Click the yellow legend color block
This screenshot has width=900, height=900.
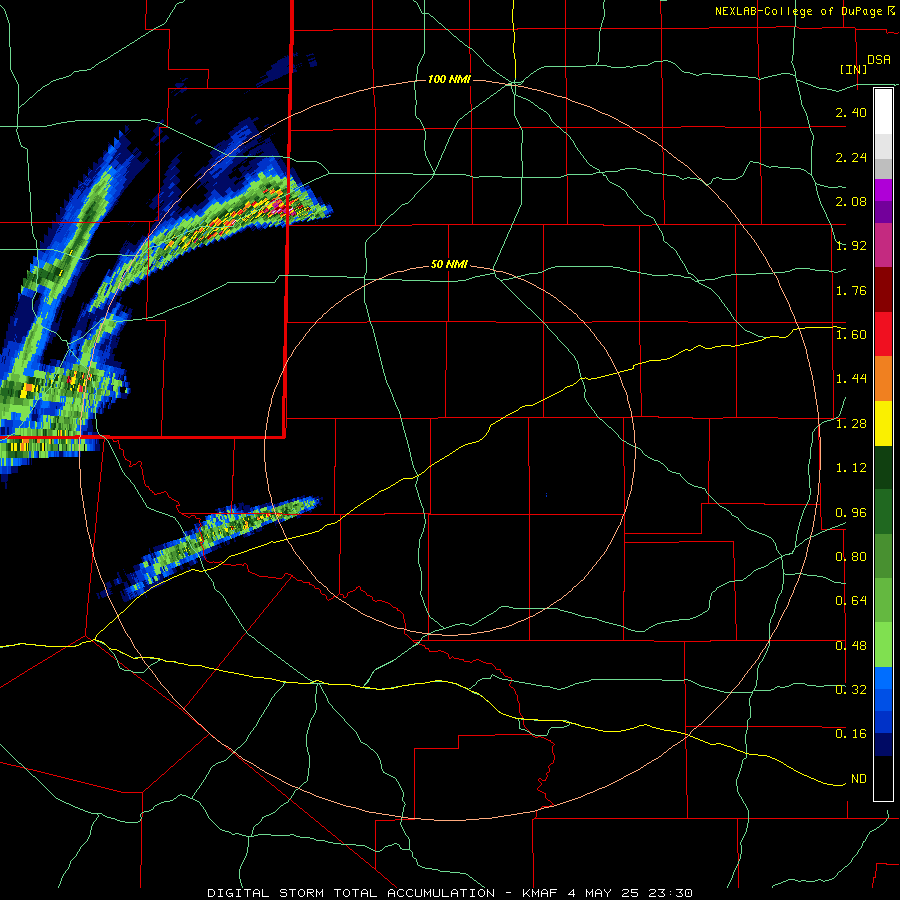pyautogui.click(x=883, y=423)
